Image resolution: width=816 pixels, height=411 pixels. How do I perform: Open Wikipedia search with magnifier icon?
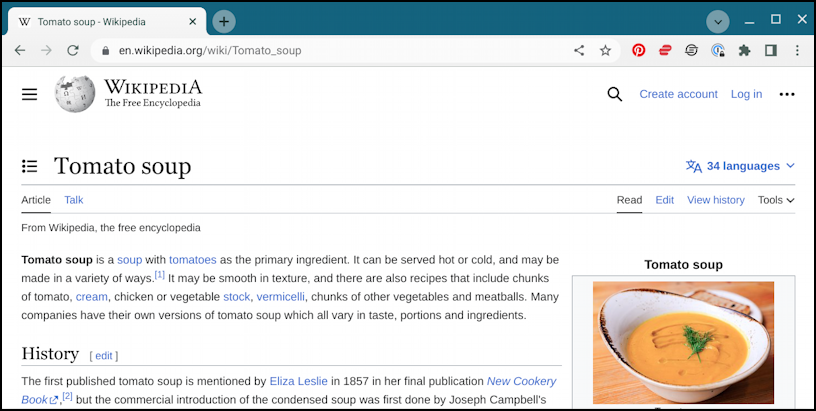tap(615, 94)
